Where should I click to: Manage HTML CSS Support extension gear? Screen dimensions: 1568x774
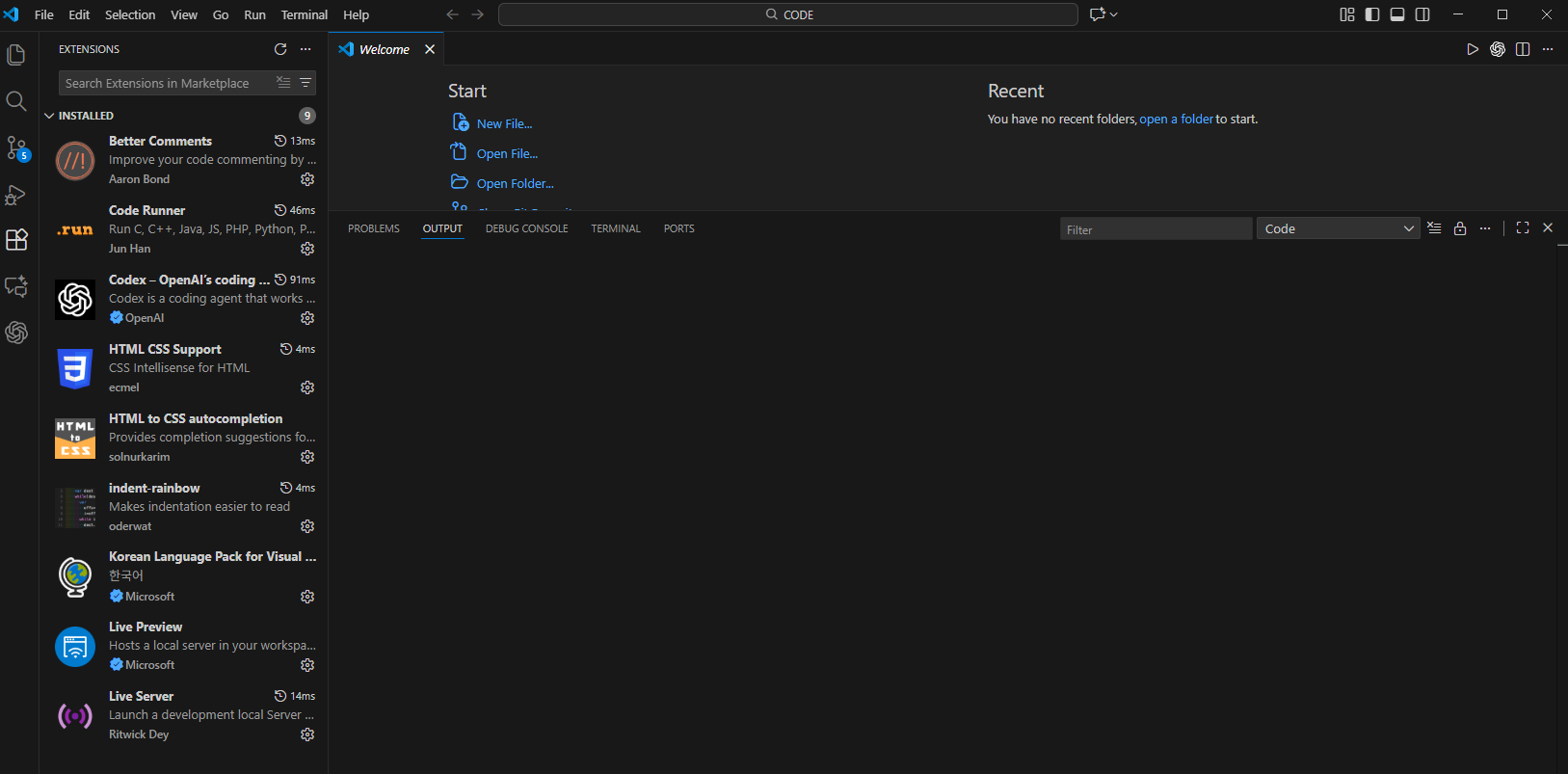(307, 387)
